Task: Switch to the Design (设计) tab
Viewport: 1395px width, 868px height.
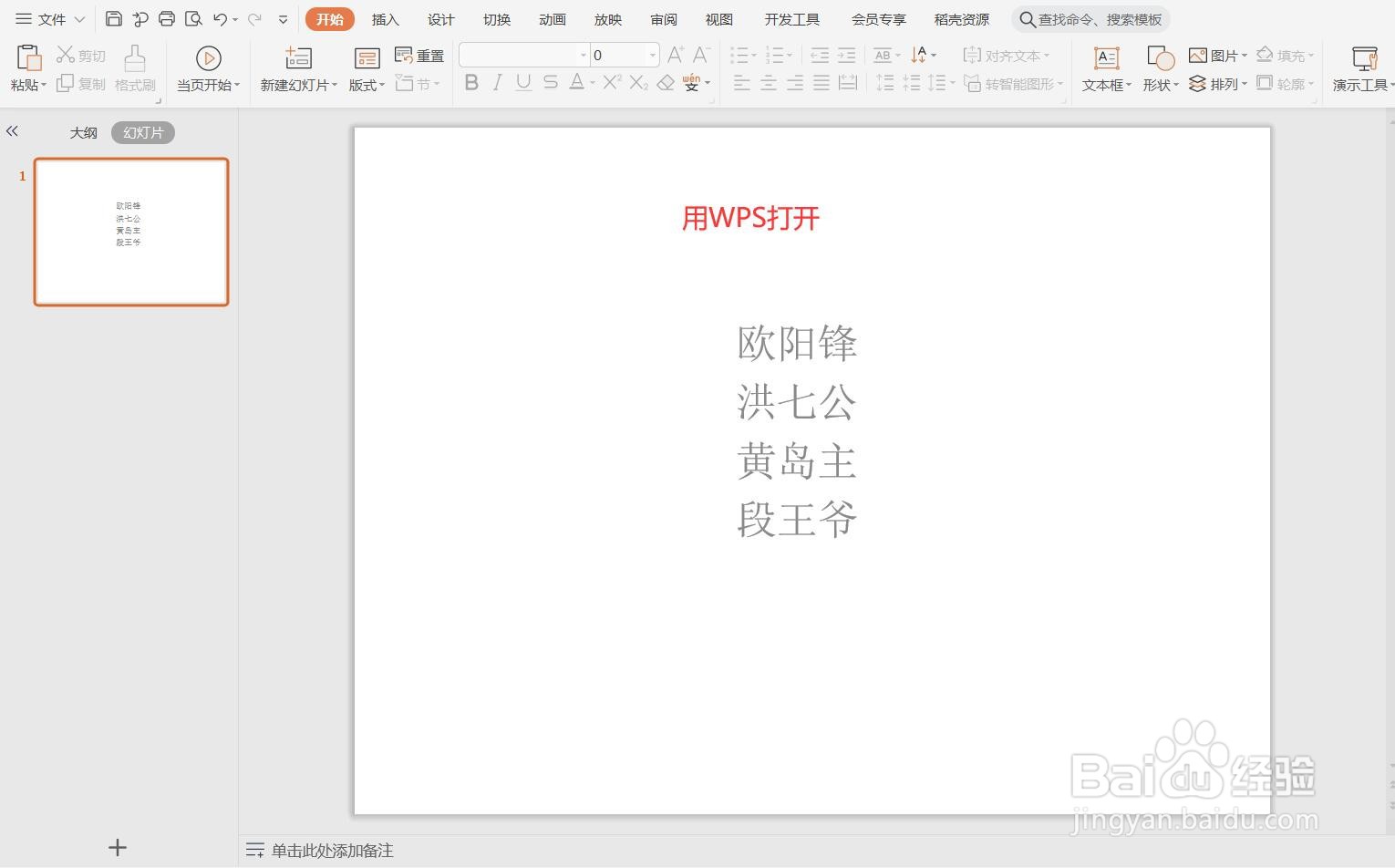Action: [441, 19]
